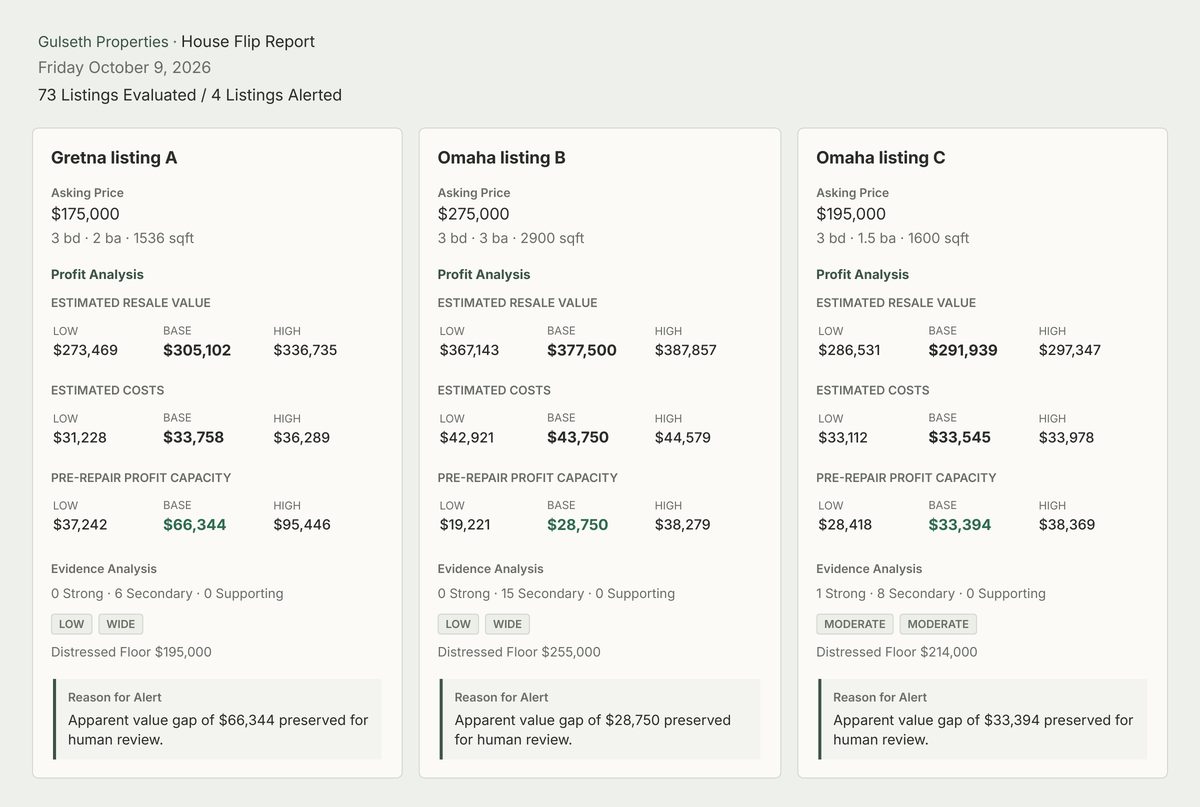Click Evidence Analysis heading in Omaha listing C
The image size is (1200, 807).
tap(869, 569)
